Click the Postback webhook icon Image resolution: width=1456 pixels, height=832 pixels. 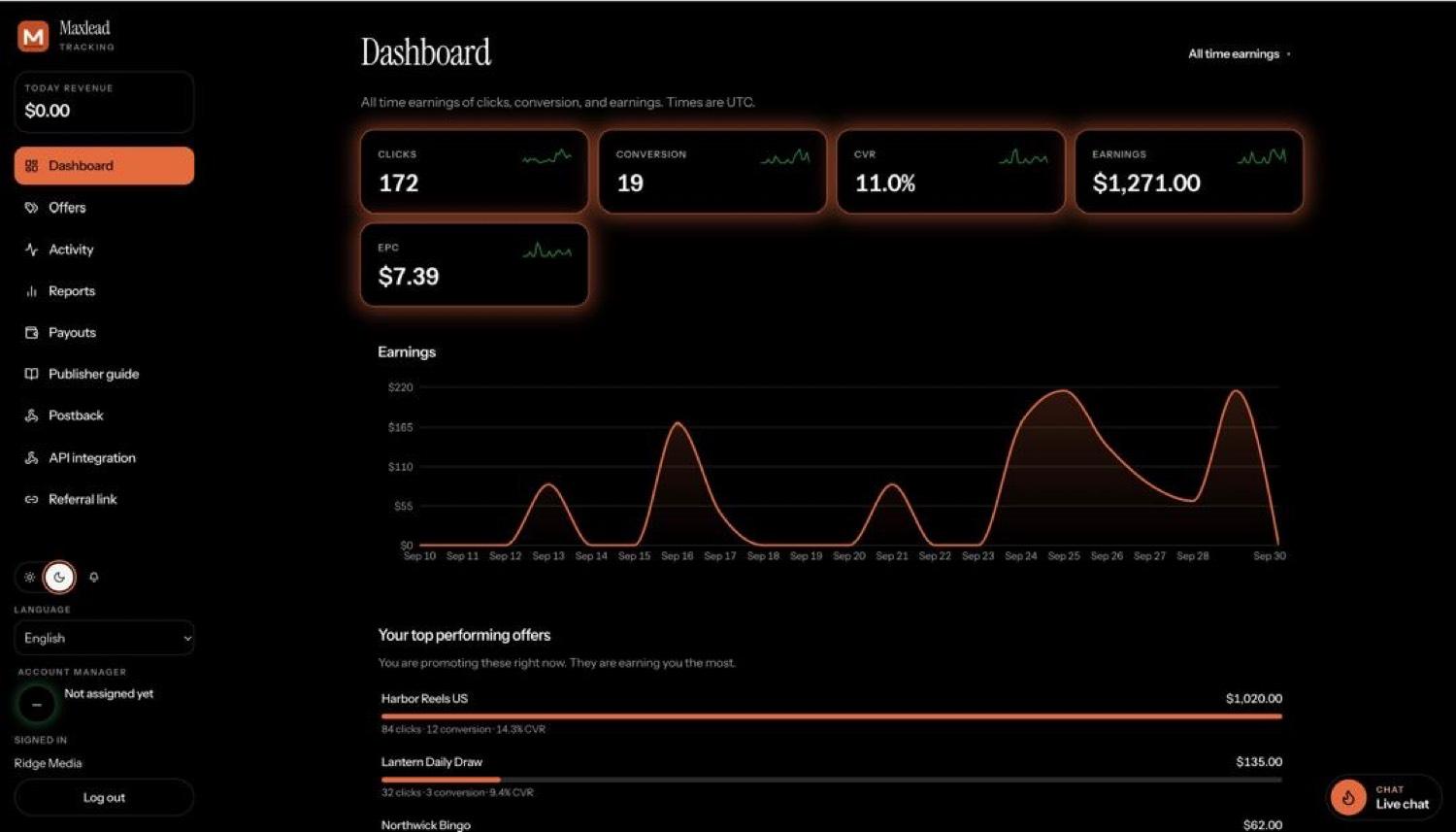point(31,416)
